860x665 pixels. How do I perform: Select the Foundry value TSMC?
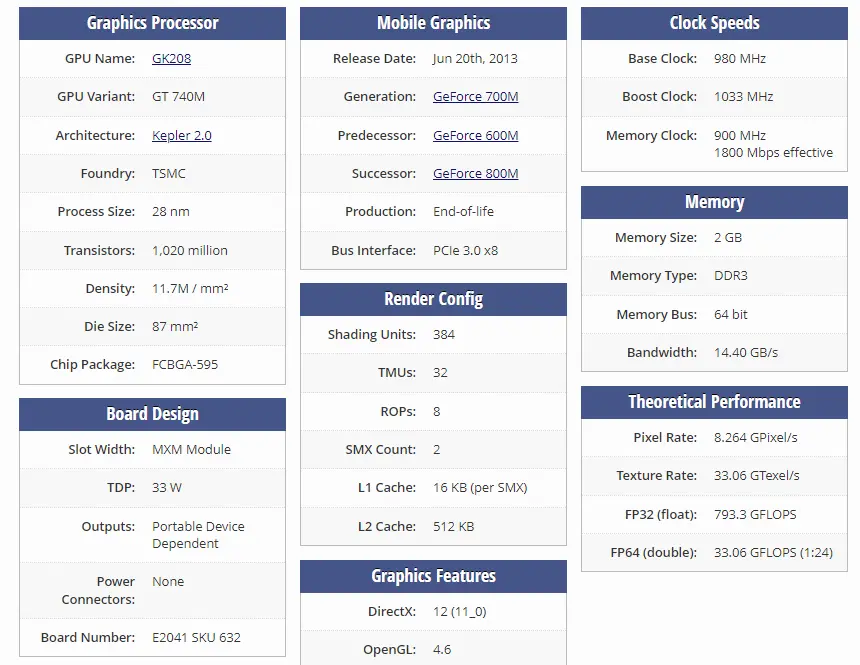tap(169, 173)
